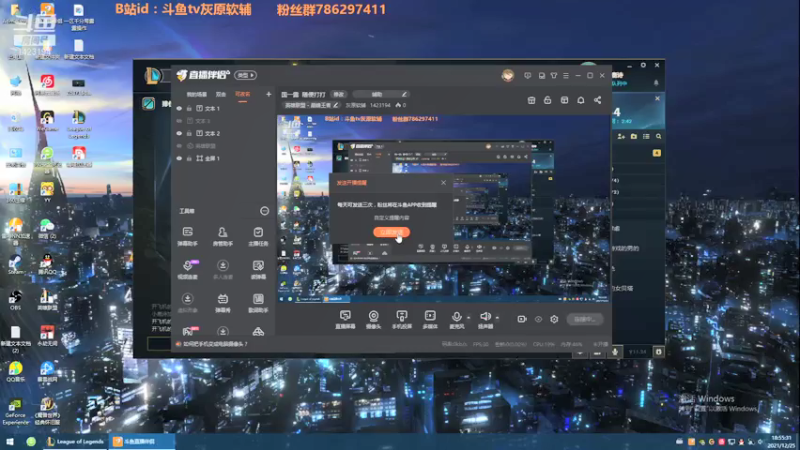800x450 pixels.
Task: Expand the microphone options arrow
Action: tap(469, 318)
